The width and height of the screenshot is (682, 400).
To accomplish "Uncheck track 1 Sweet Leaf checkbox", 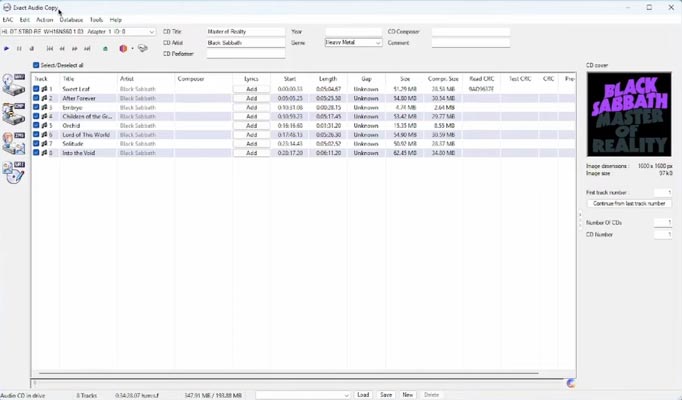I will (36, 89).
